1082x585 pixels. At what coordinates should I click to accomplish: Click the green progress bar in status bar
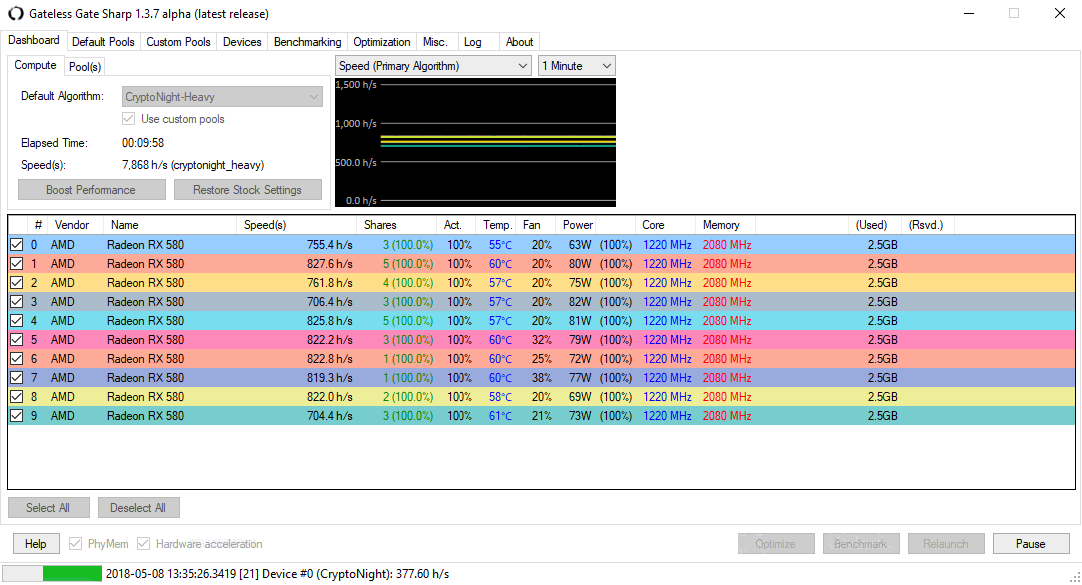coord(72,573)
